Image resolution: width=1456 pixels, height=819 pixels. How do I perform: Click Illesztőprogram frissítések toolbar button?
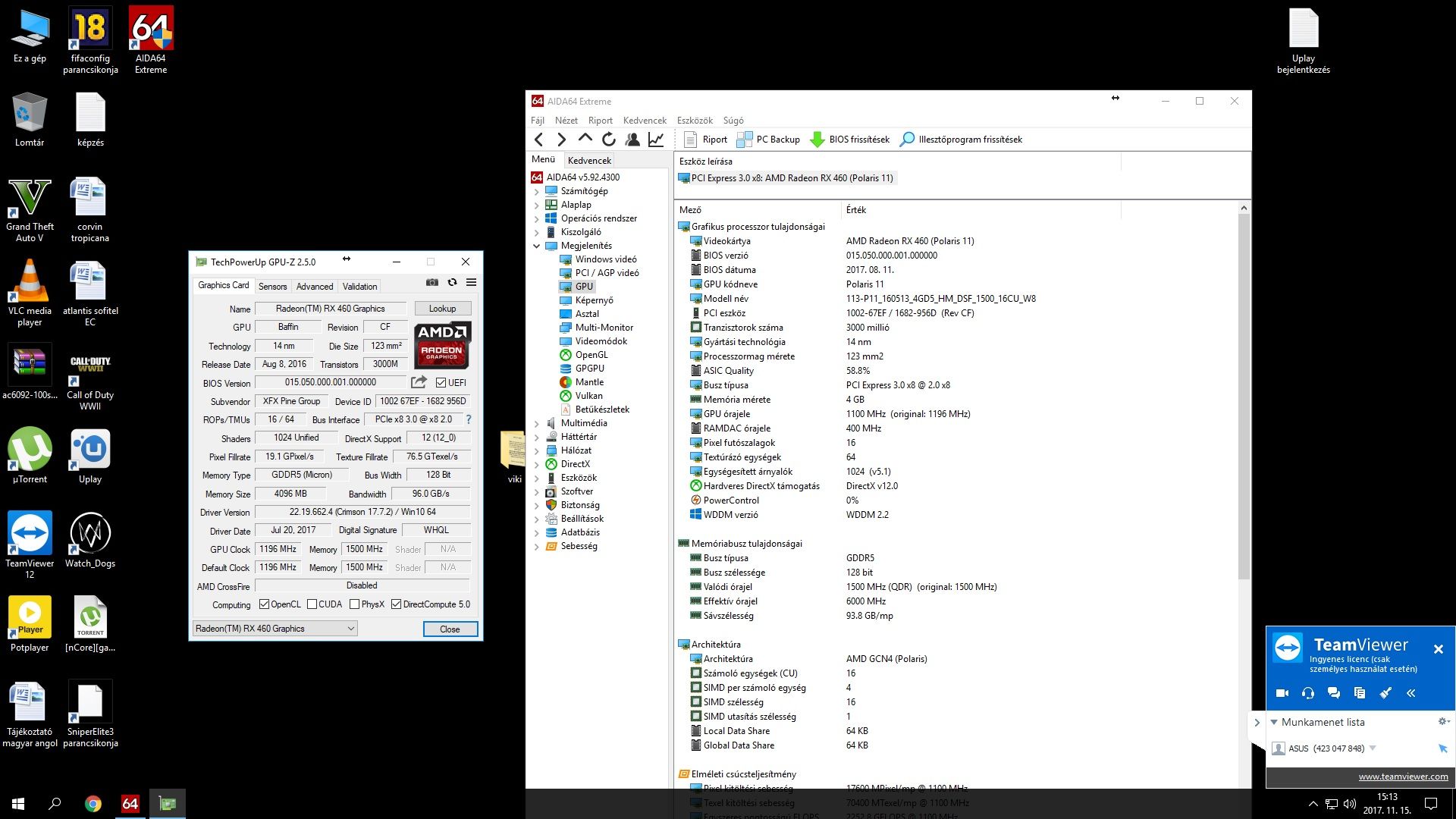(961, 140)
